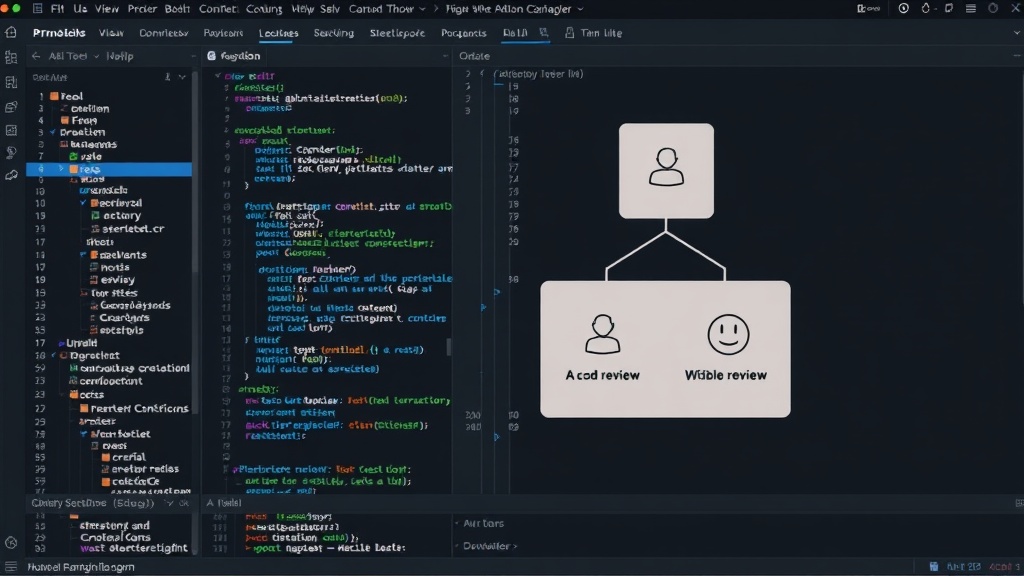Viewport: 1024px width, 576px height.
Task: Open the cloud icon in the activity bar
Action: pyautogui.click(x=11, y=176)
